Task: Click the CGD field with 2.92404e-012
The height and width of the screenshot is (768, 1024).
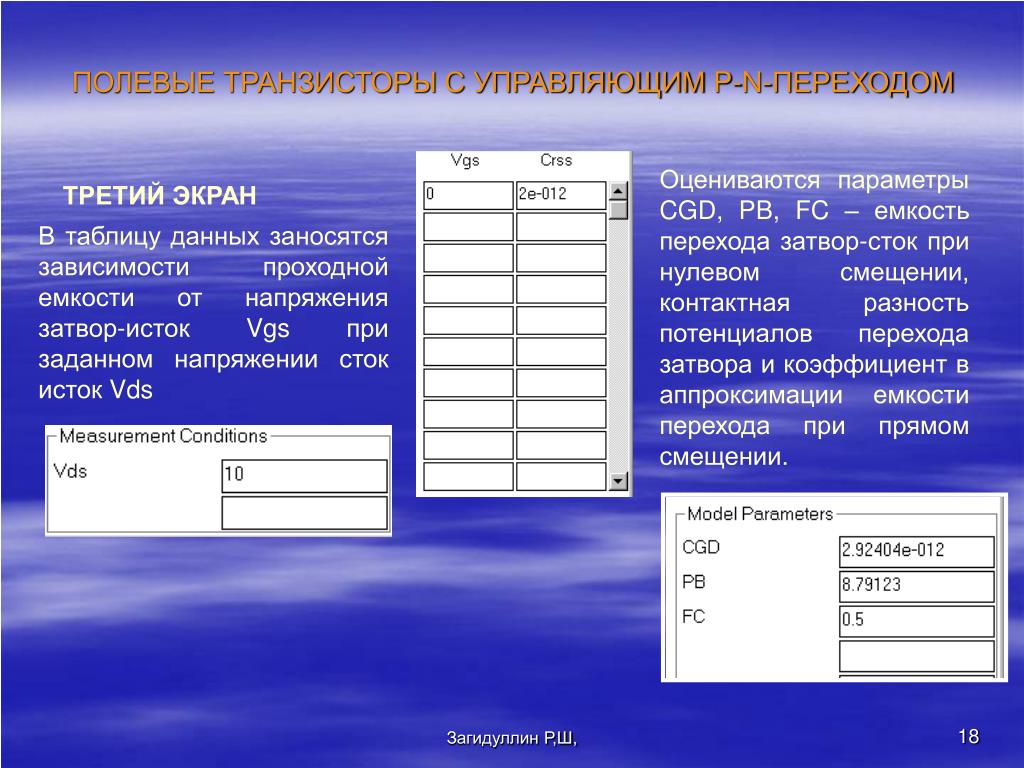Action: 917,551
